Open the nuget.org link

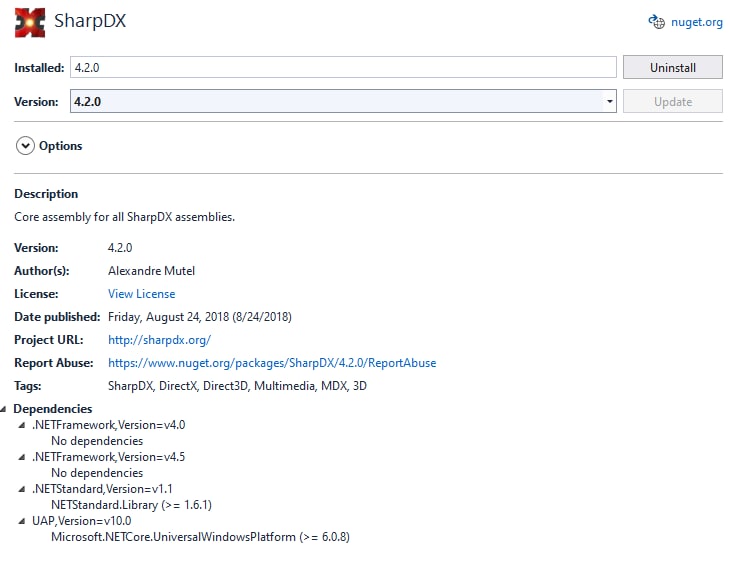point(696,22)
